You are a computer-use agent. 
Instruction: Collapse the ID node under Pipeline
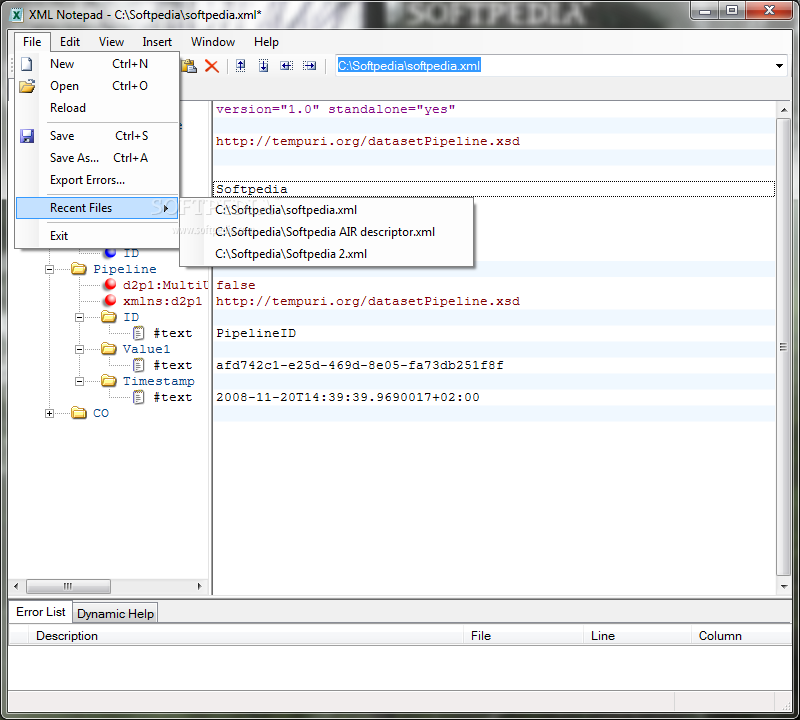79,317
